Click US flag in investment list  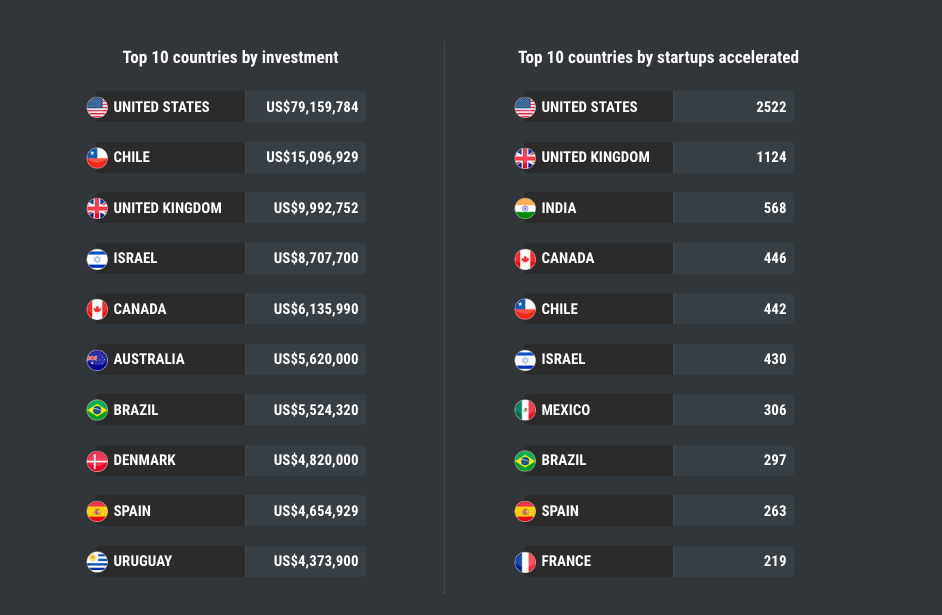coord(97,107)
